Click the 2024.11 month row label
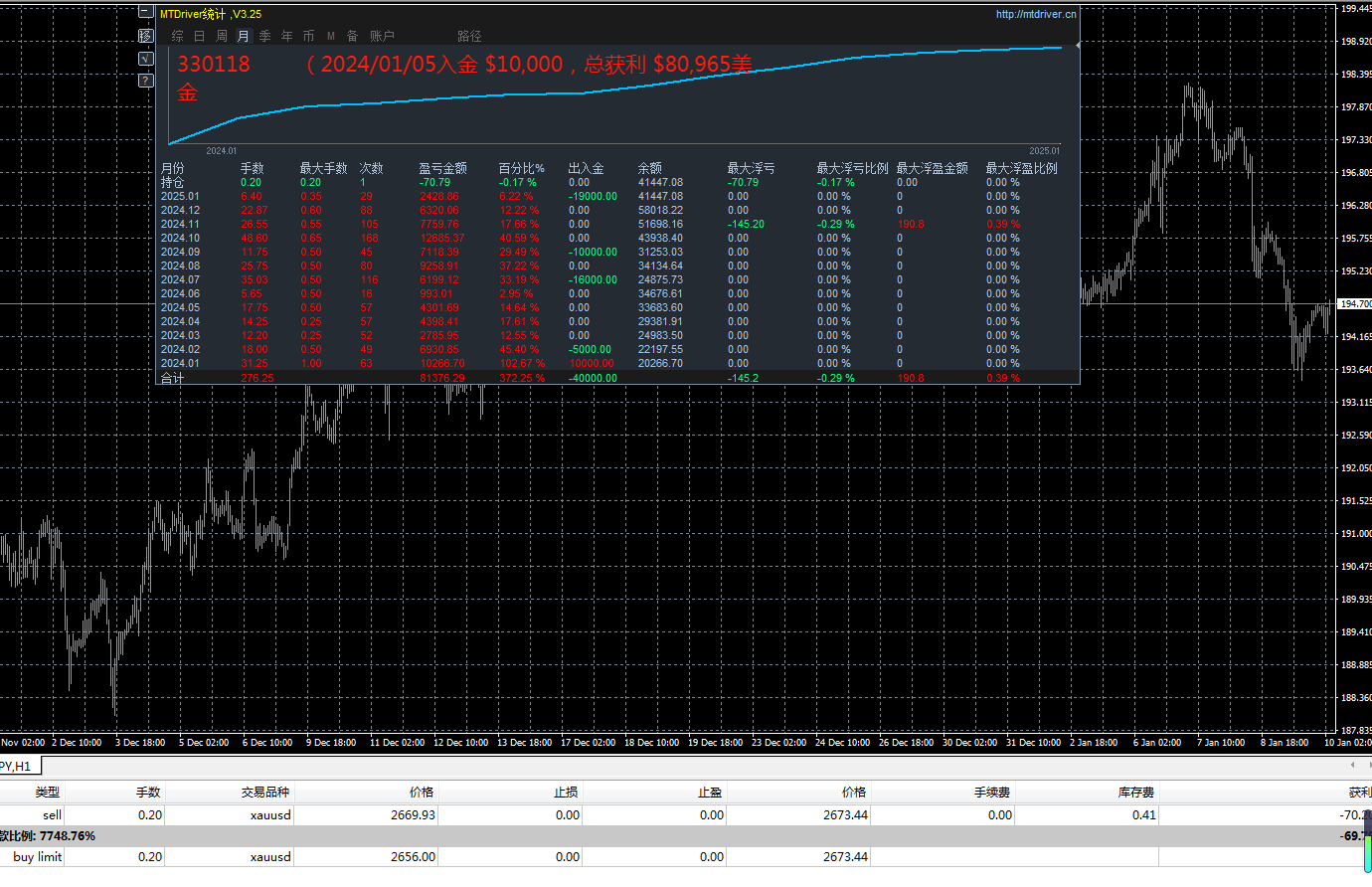The image size is (1372, 887). (x=180, y=224)
